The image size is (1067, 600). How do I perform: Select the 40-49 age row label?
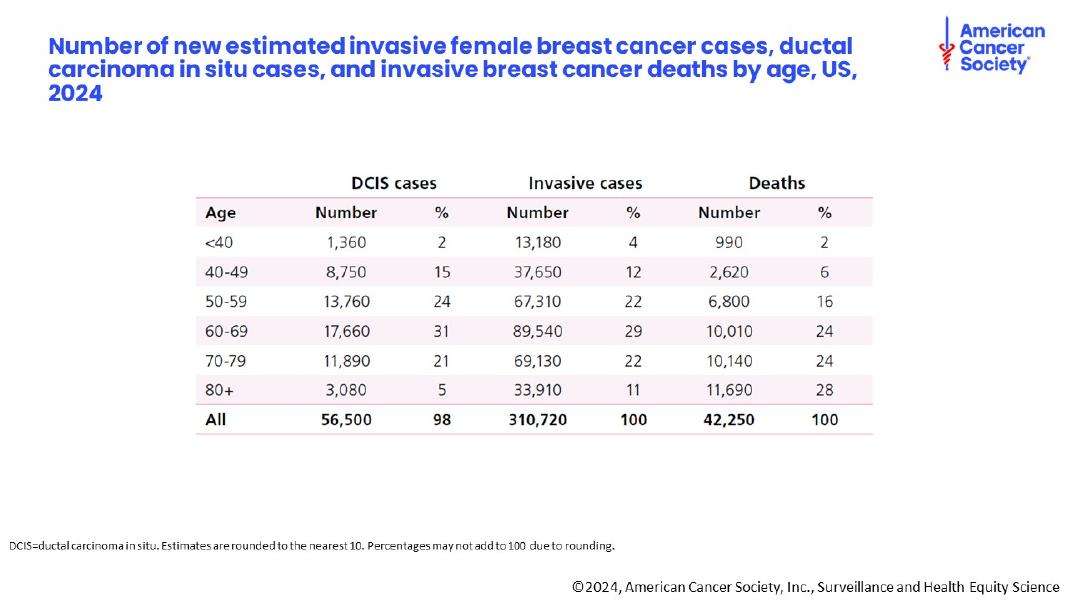tap(224, 272)
